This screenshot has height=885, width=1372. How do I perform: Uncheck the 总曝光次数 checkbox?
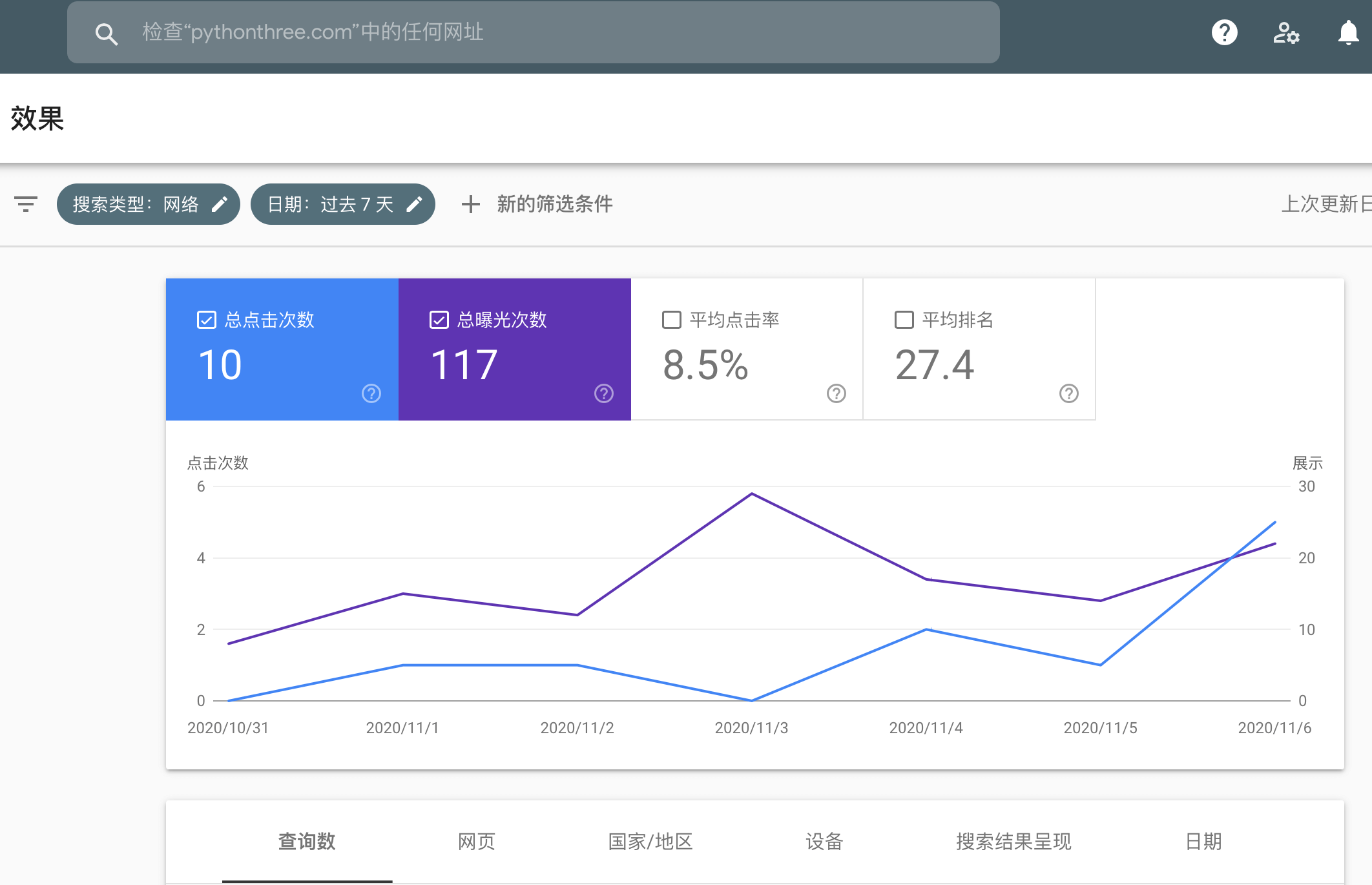click(439, 320)
